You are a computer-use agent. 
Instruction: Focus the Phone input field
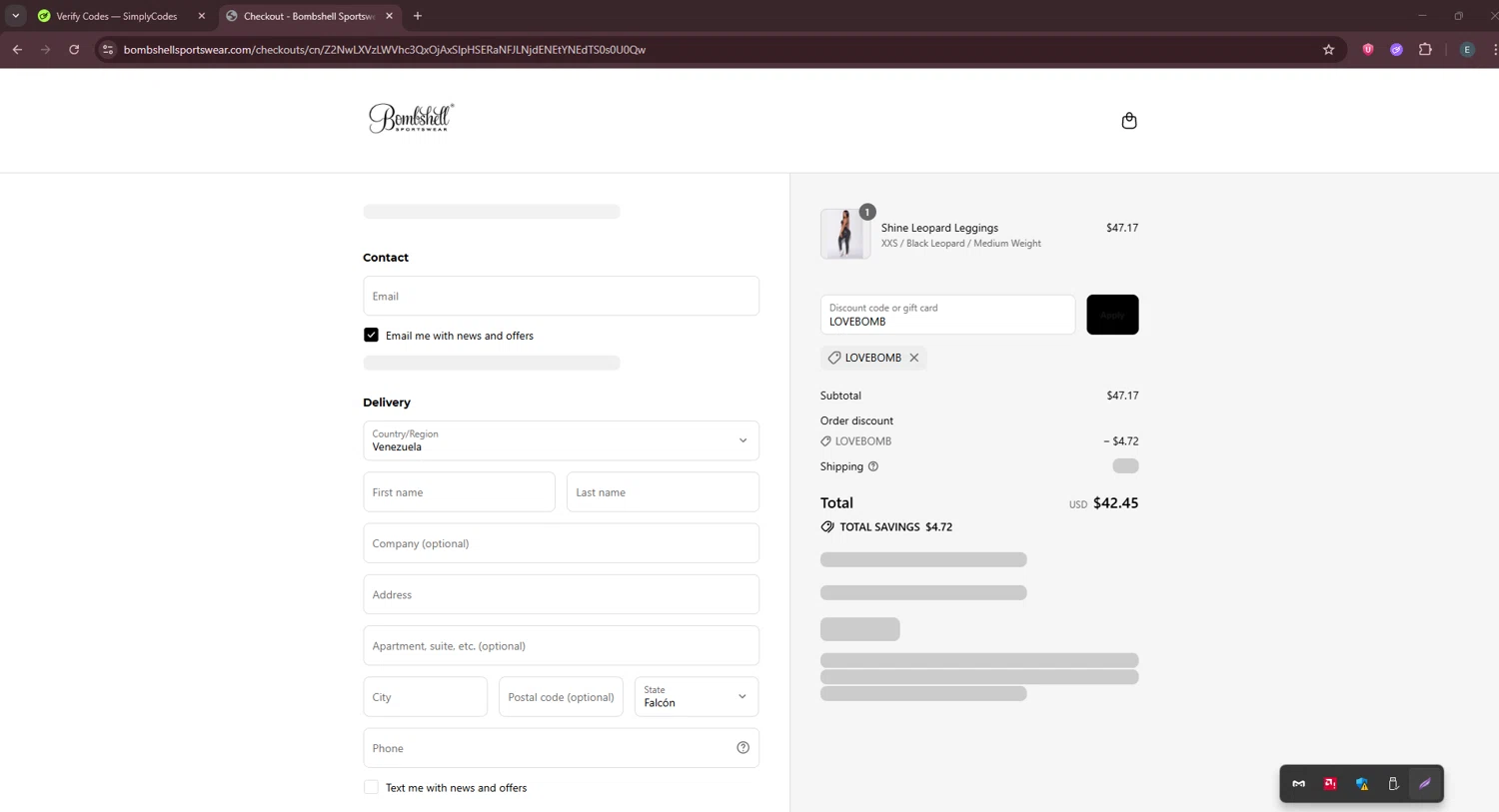coord(561,748)
